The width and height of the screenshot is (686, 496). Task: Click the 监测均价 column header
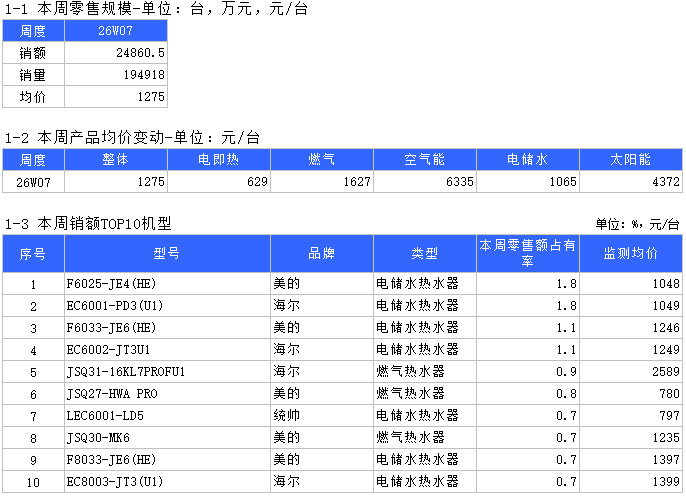(x=630, y=253)
